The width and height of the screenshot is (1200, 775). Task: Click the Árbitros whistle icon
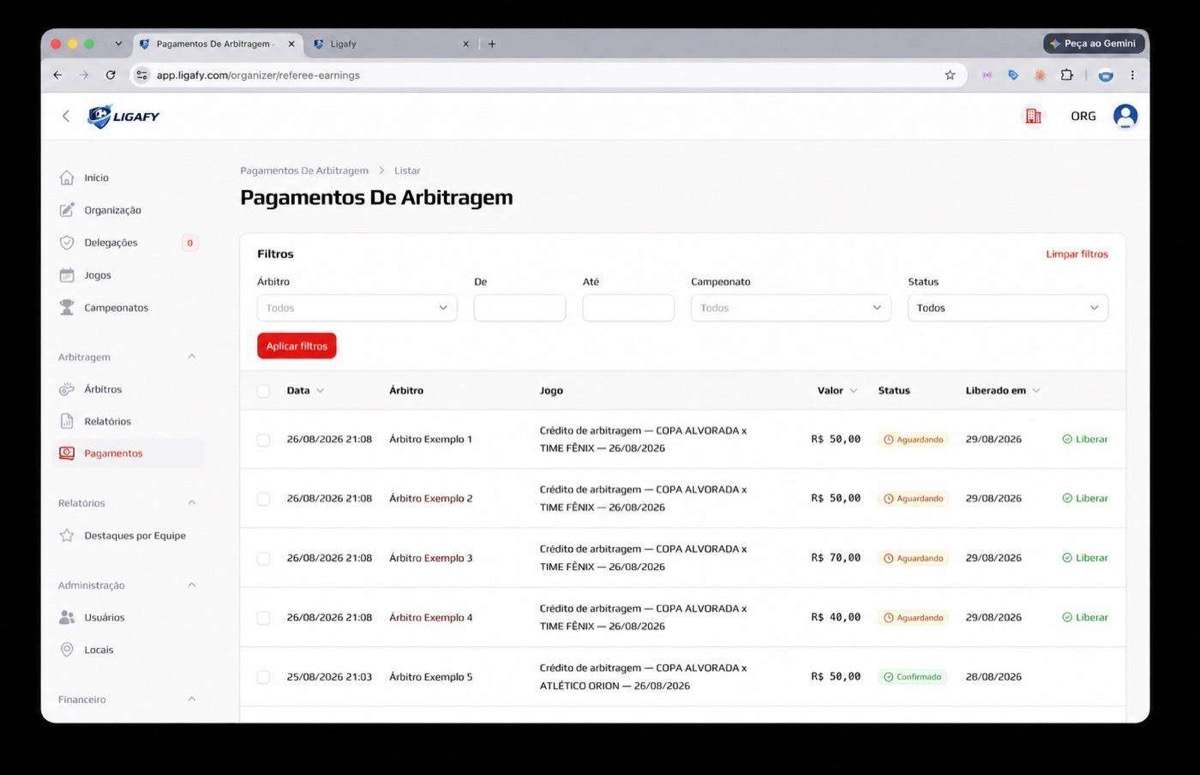pos(67,389)
